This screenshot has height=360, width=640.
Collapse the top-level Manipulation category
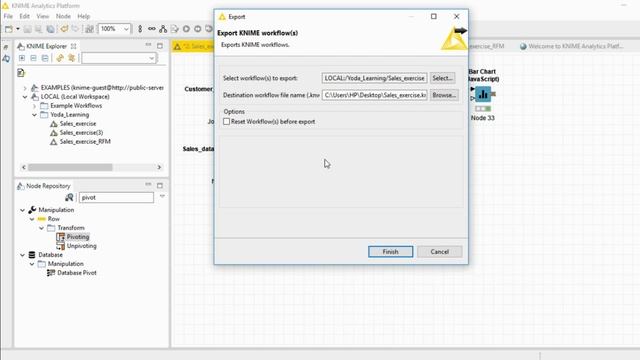[x=22, y=210]
